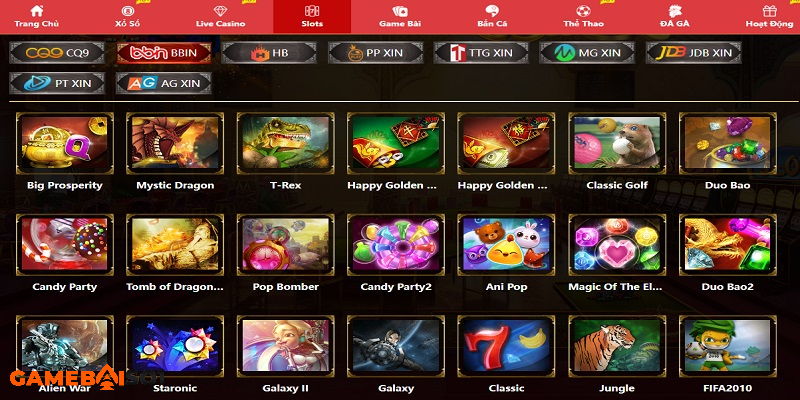Select the BBIN provider button
This screenshot has width=800, height=400.
164,53
